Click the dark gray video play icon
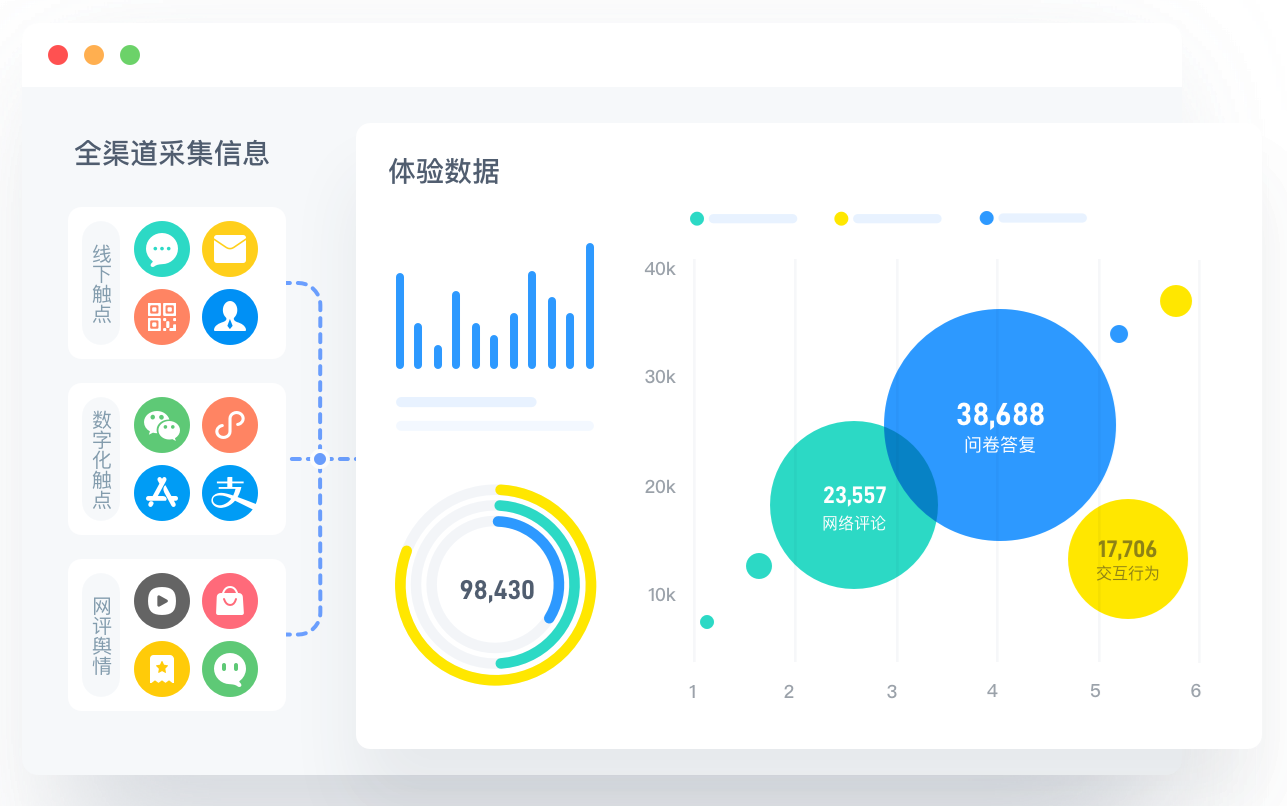Viewport: 1287px width, 806px height. (x=162, y=601)
